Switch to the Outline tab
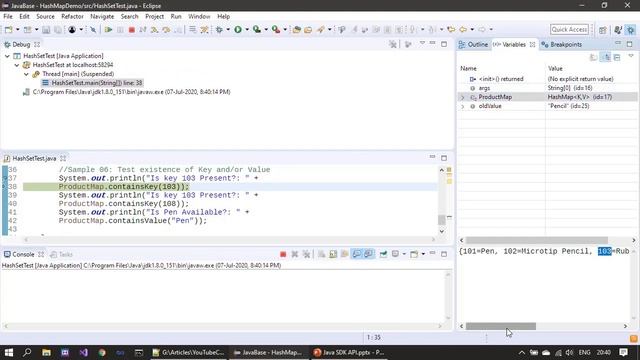The height and width of the screenshot is (360, 640). [473, 44]
